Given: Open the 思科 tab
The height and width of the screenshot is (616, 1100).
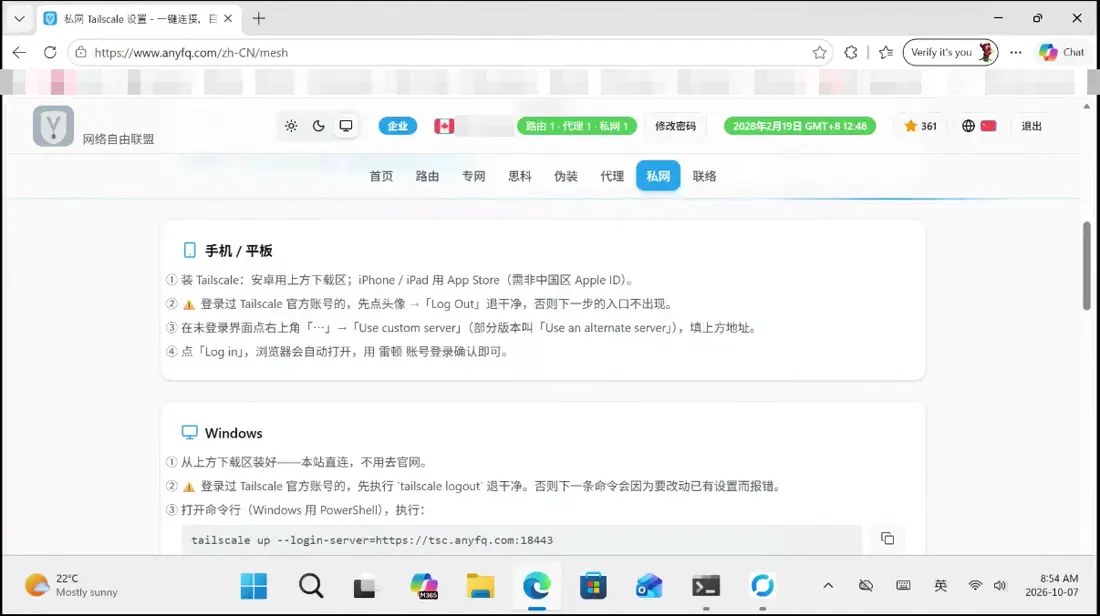Looking at the screenshot, I should pyautogui.click(x=520, y=176).
